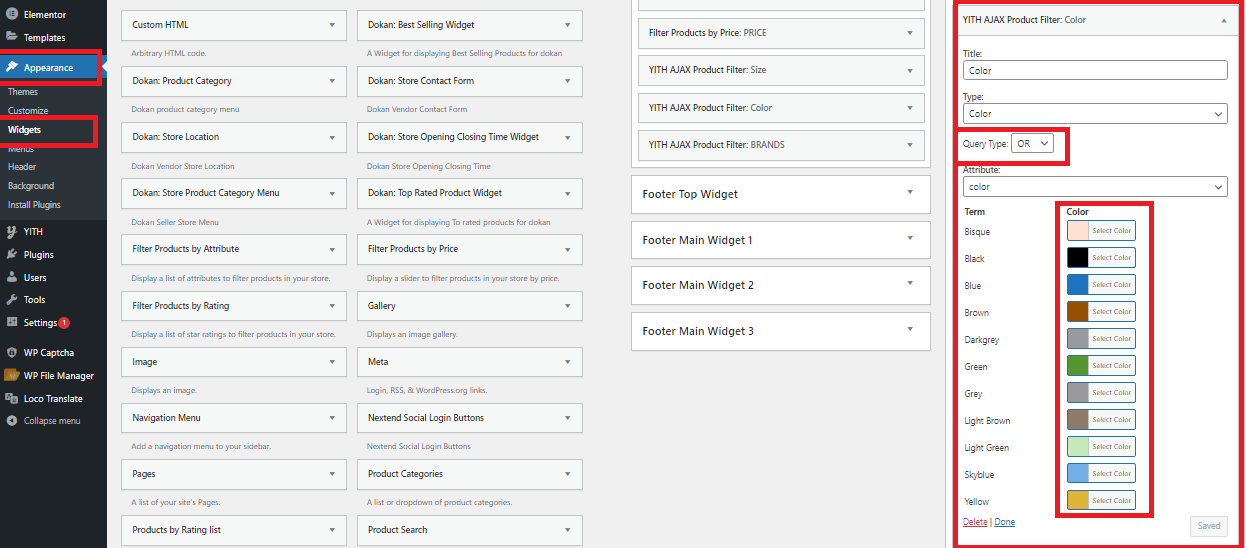Click the WP Captcha shield icon
The height and width of the screenshot is (548, 1246).
click(12, 353)
